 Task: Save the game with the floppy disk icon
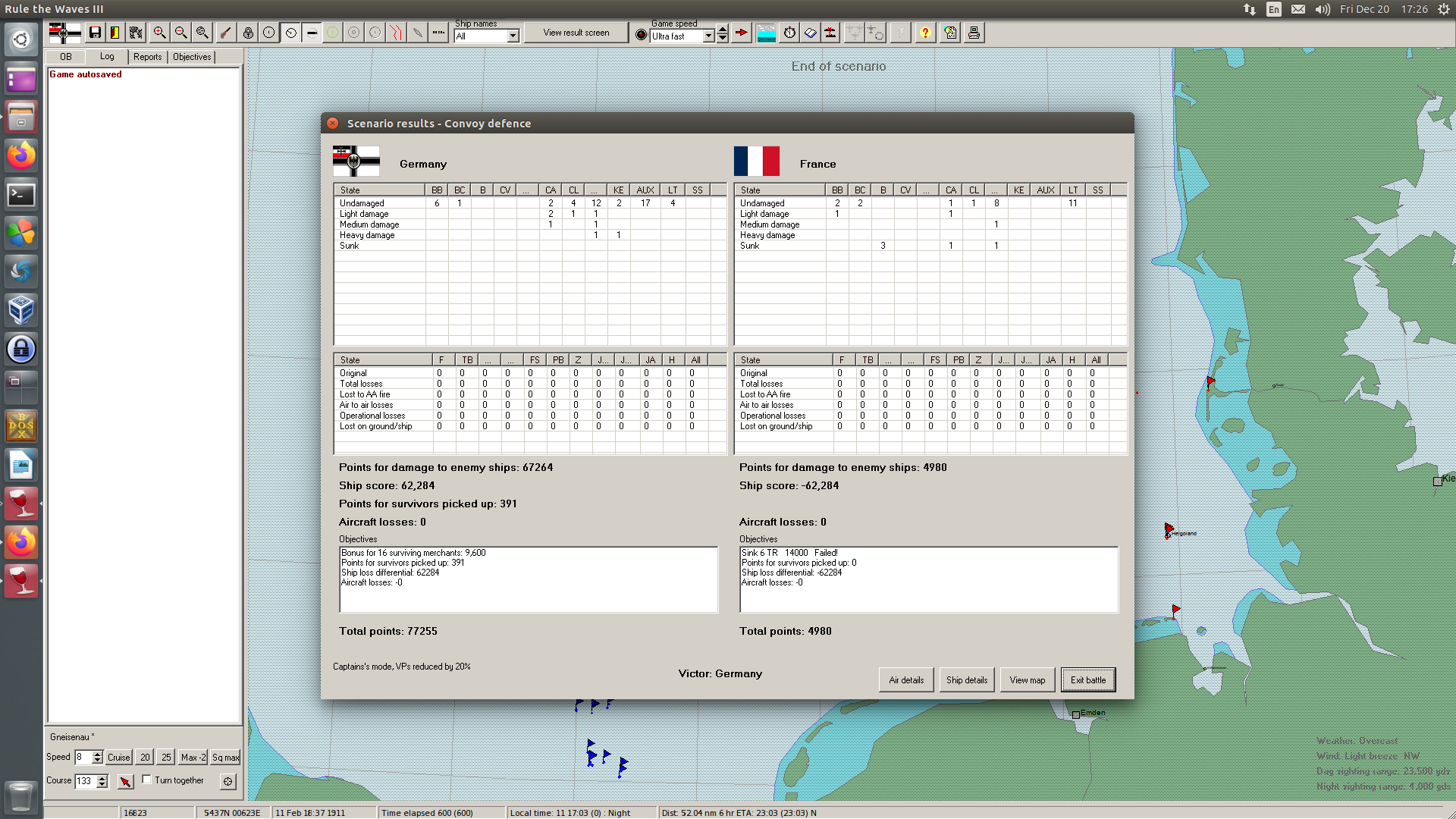[x=95, y=33]
